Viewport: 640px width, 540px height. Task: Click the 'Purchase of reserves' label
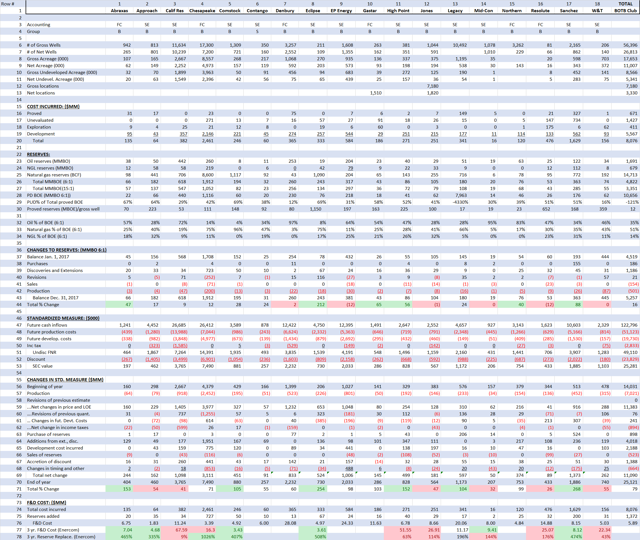click(49, 434)
